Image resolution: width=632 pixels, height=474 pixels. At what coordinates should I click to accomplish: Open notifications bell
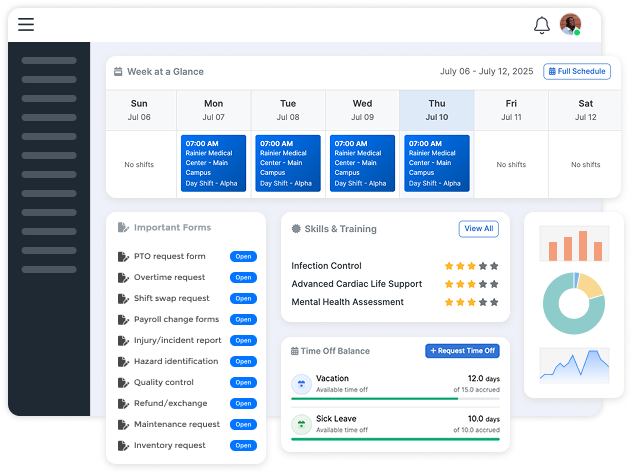coord(542,25)
